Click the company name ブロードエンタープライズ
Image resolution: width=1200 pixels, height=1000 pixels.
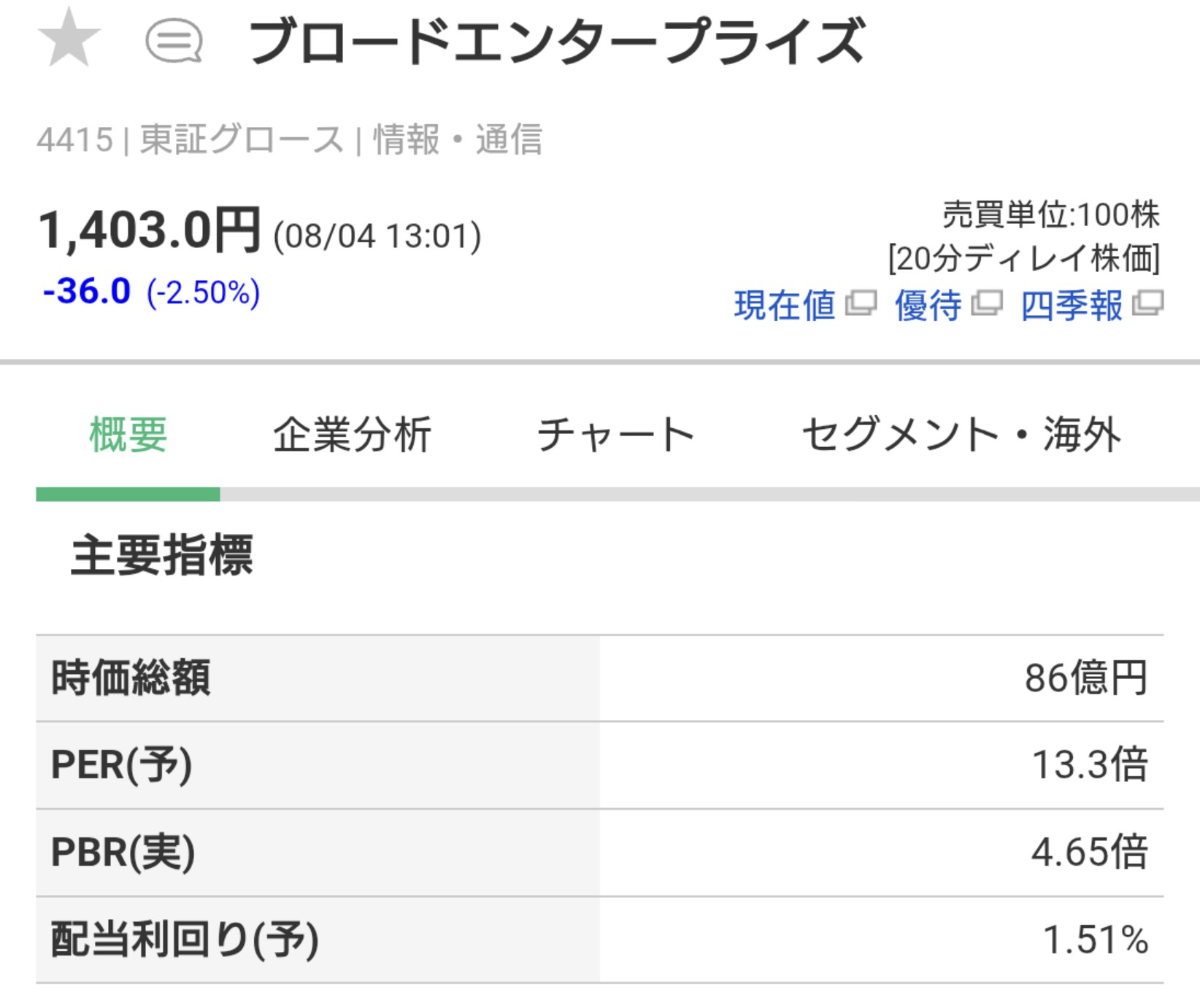point(556,42)
